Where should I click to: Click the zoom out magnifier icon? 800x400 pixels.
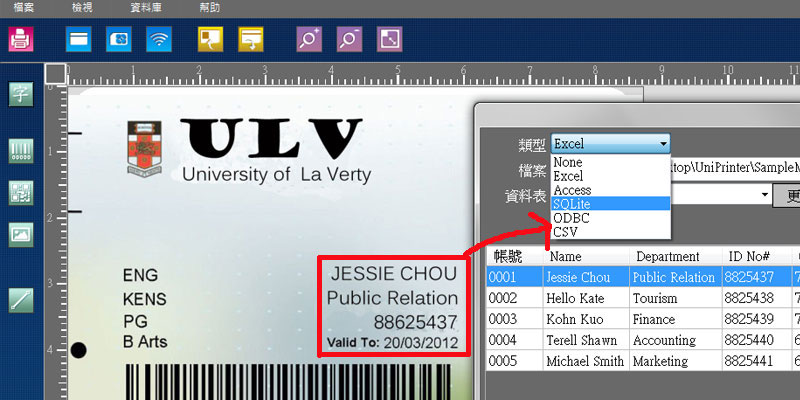pos(349,40)
